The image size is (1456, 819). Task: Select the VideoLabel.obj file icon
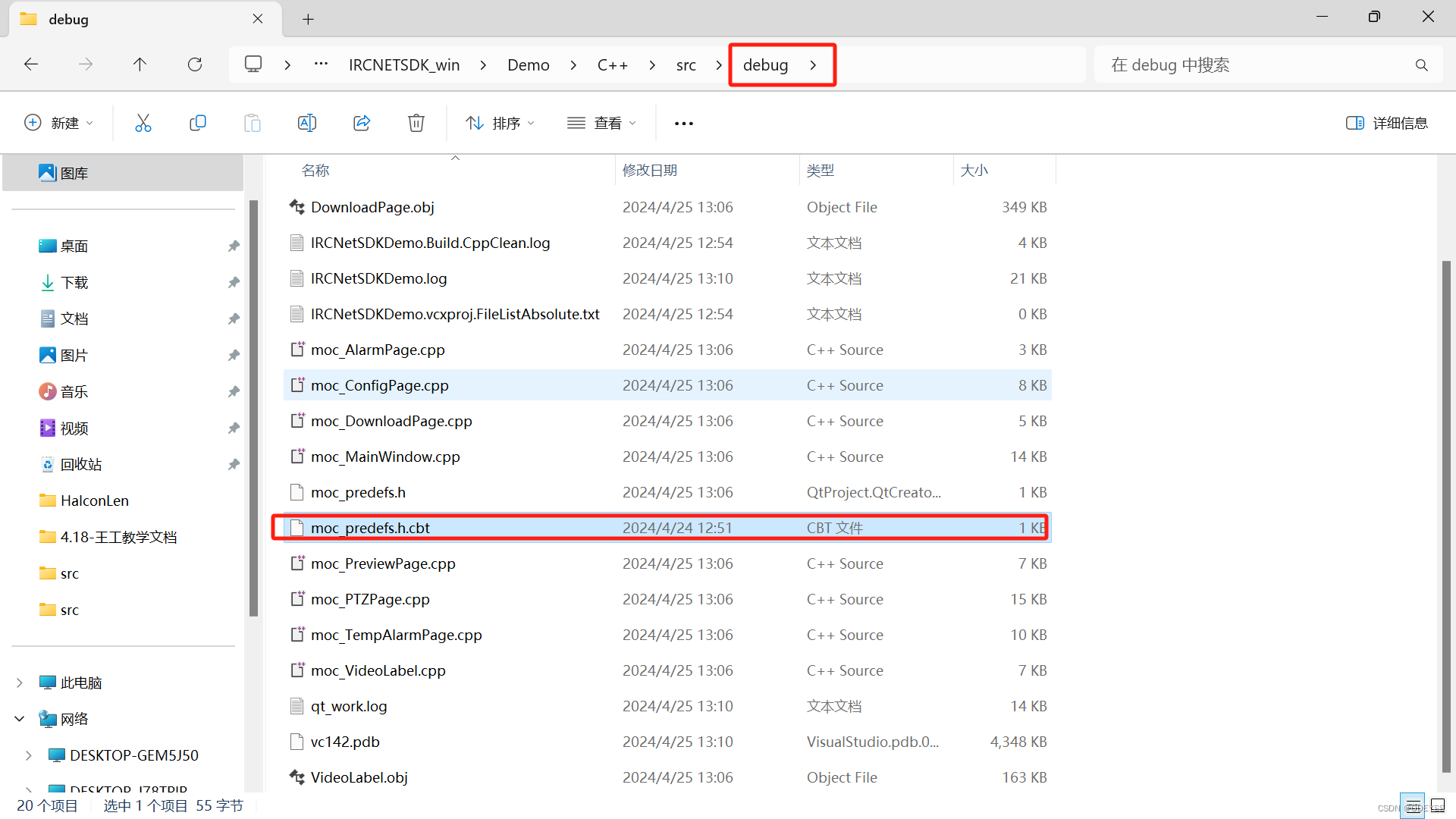[x=297, y=777]
